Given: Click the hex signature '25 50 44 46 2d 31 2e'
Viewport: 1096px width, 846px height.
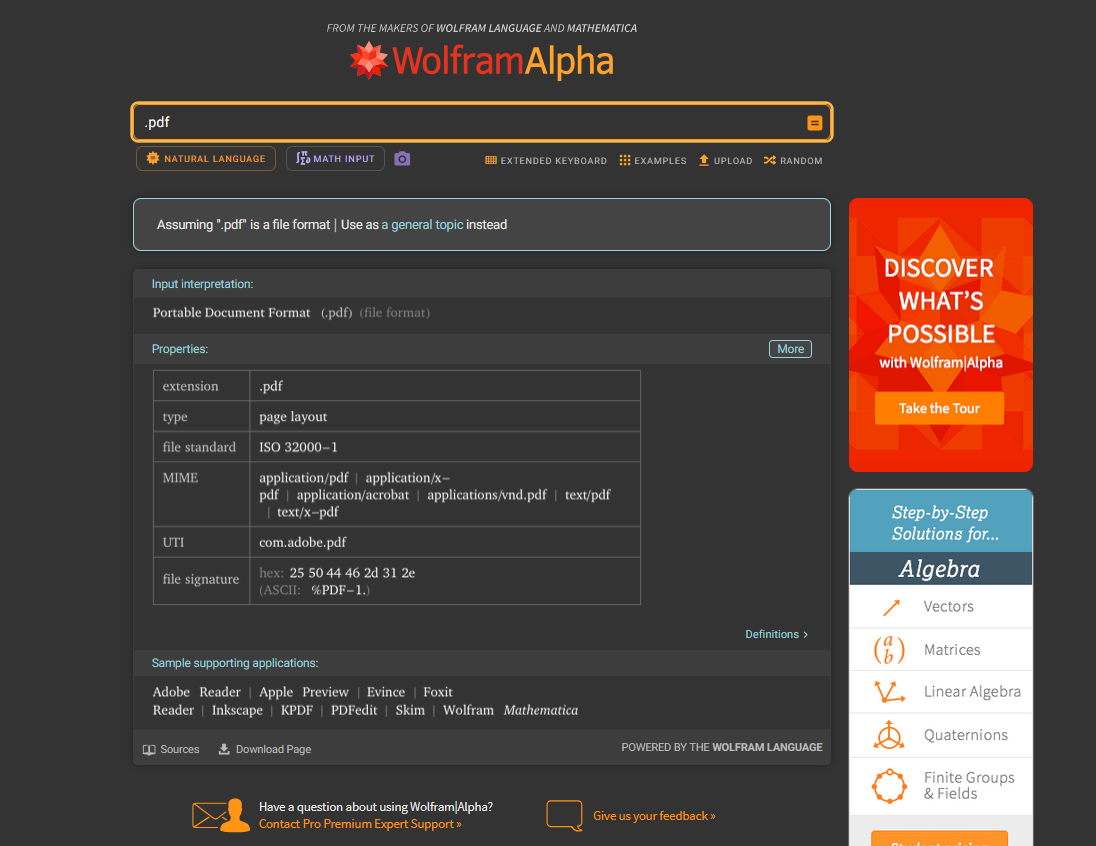Looking at the screenshot, I should [x=352, y=573].
